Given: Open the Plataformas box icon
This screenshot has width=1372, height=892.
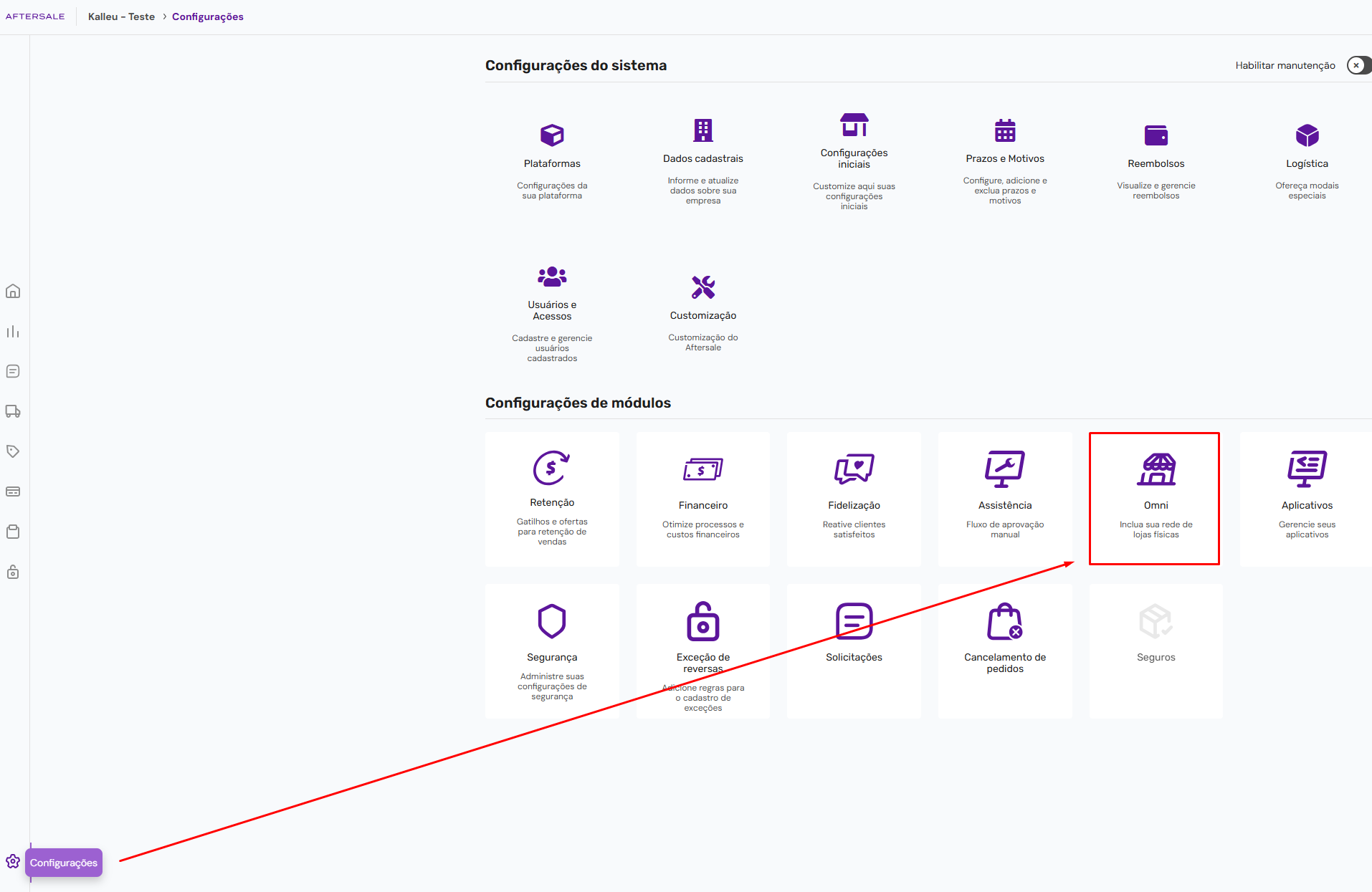Looking at the screenshot, I should (x=552, y=135).
